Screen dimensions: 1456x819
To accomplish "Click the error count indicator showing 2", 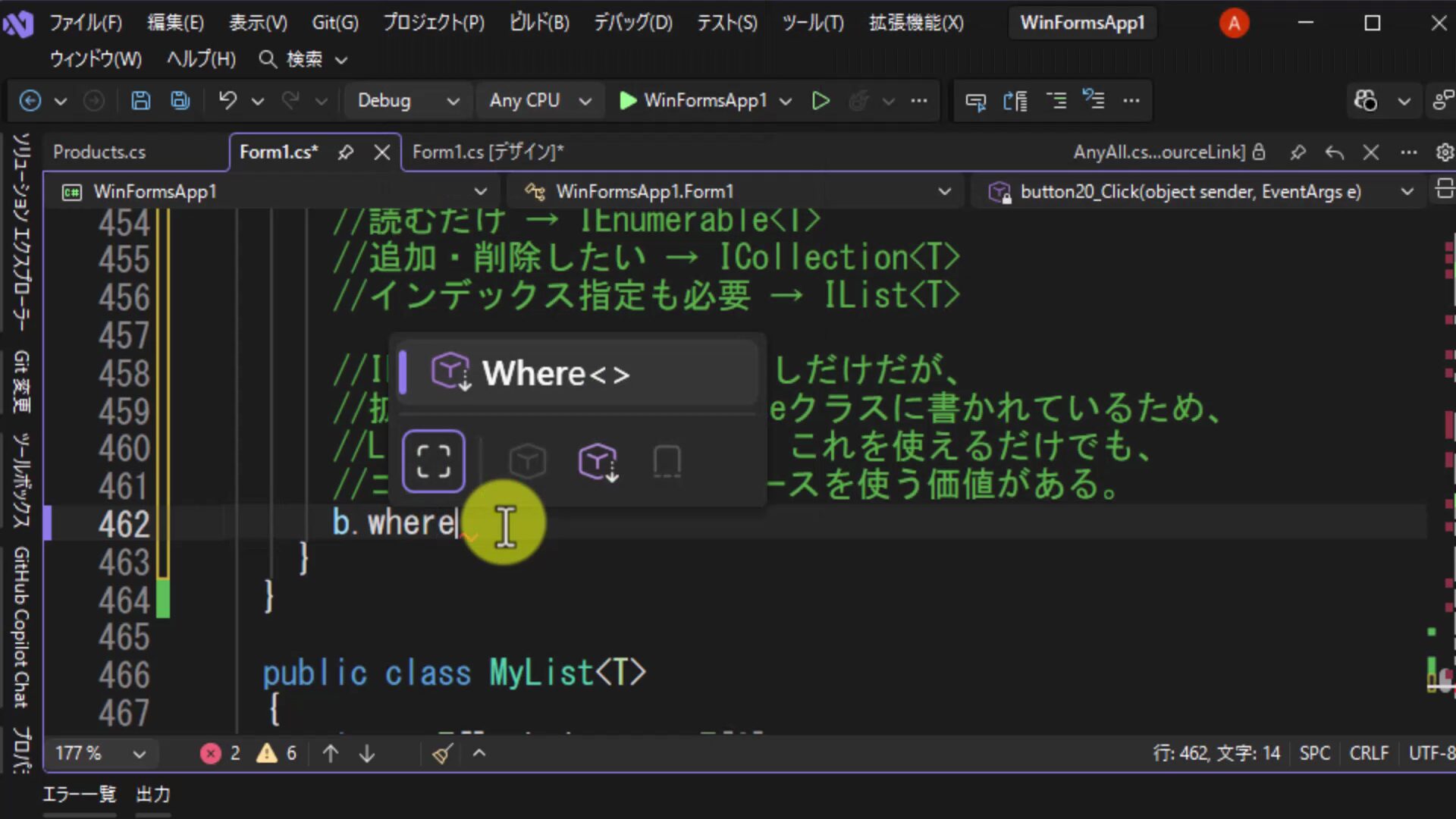I will point(221,754).
